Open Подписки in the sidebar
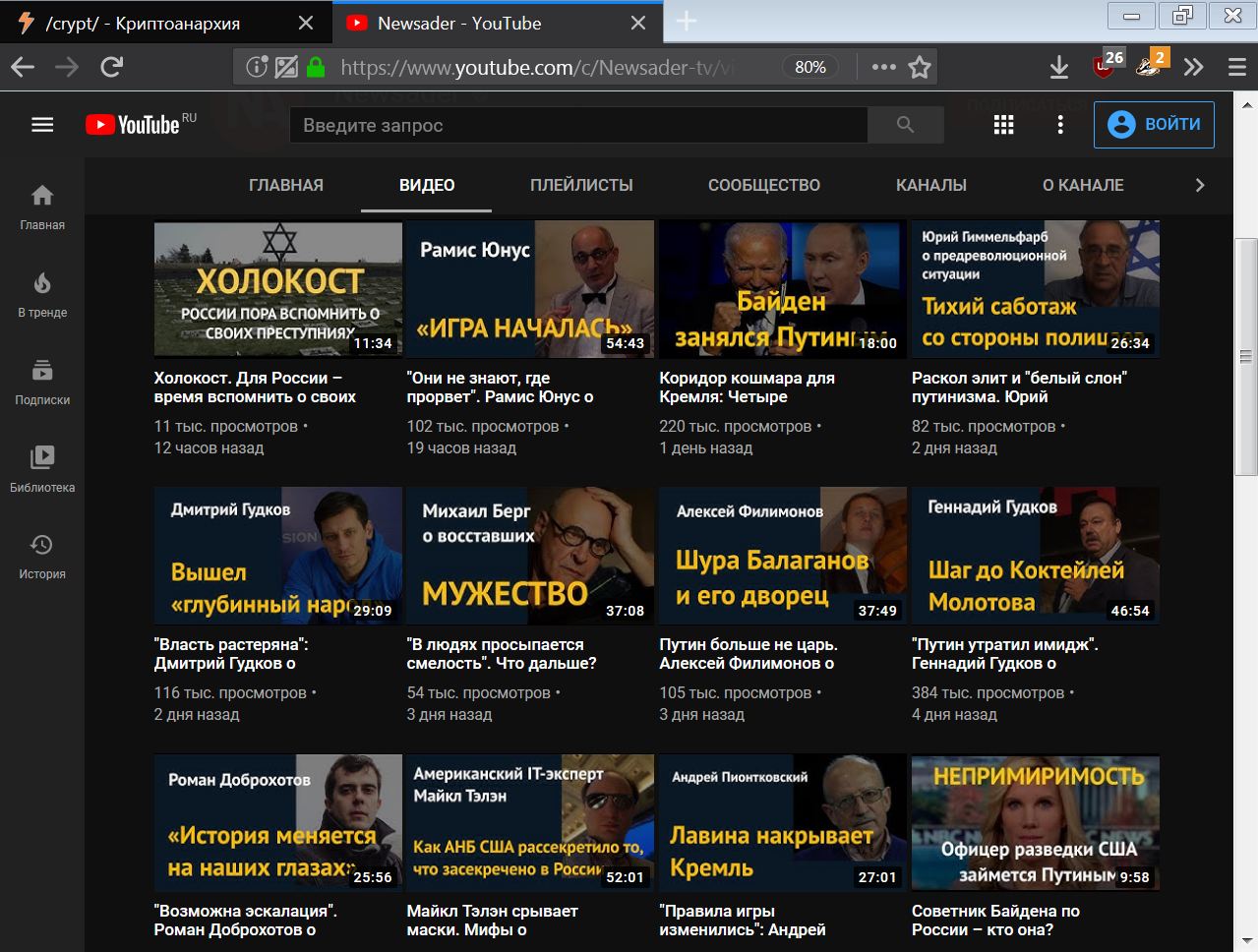This screenshot has height=952, width=1258. [x=42, y=383]
